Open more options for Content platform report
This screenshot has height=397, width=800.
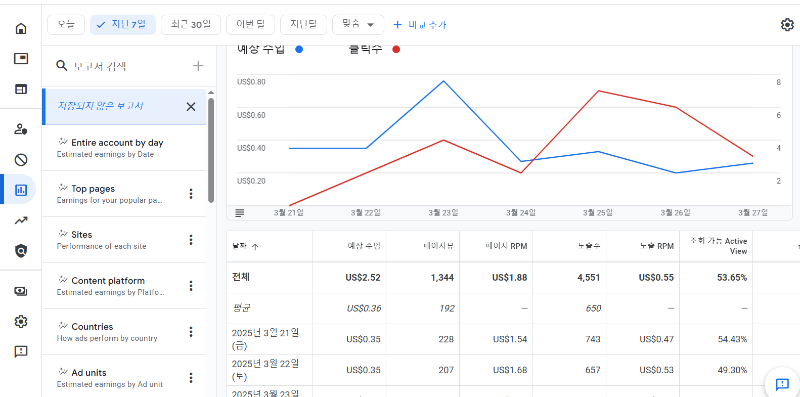(x=191, y=286)
